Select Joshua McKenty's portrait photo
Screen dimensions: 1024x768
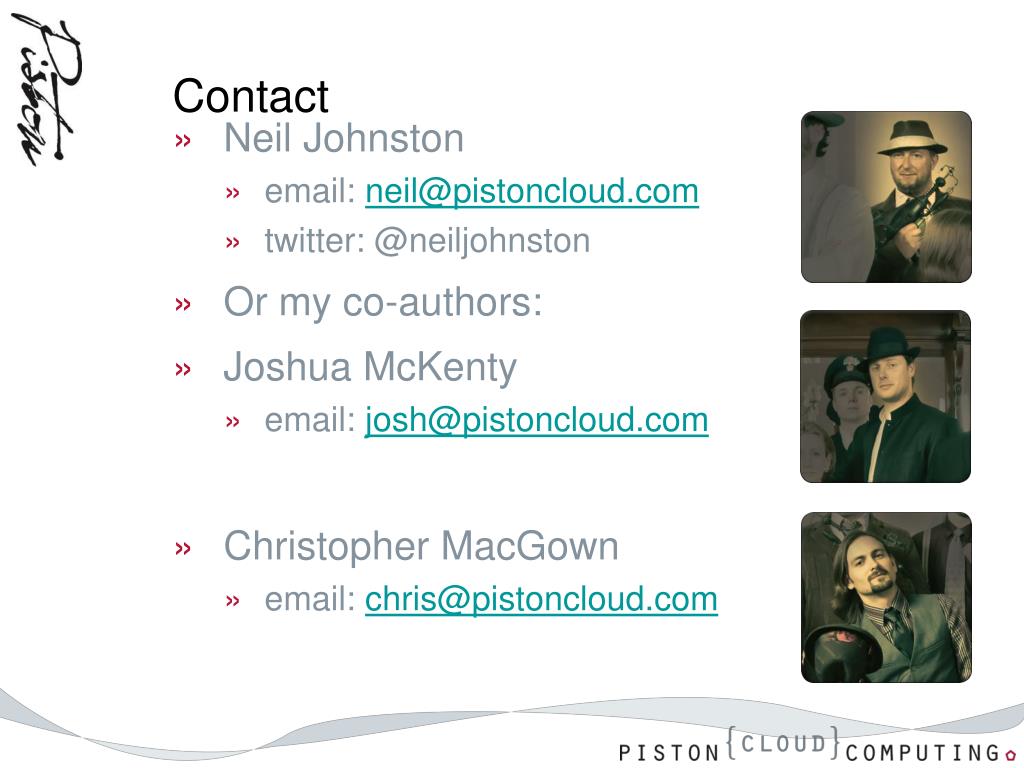coord(885,396)
